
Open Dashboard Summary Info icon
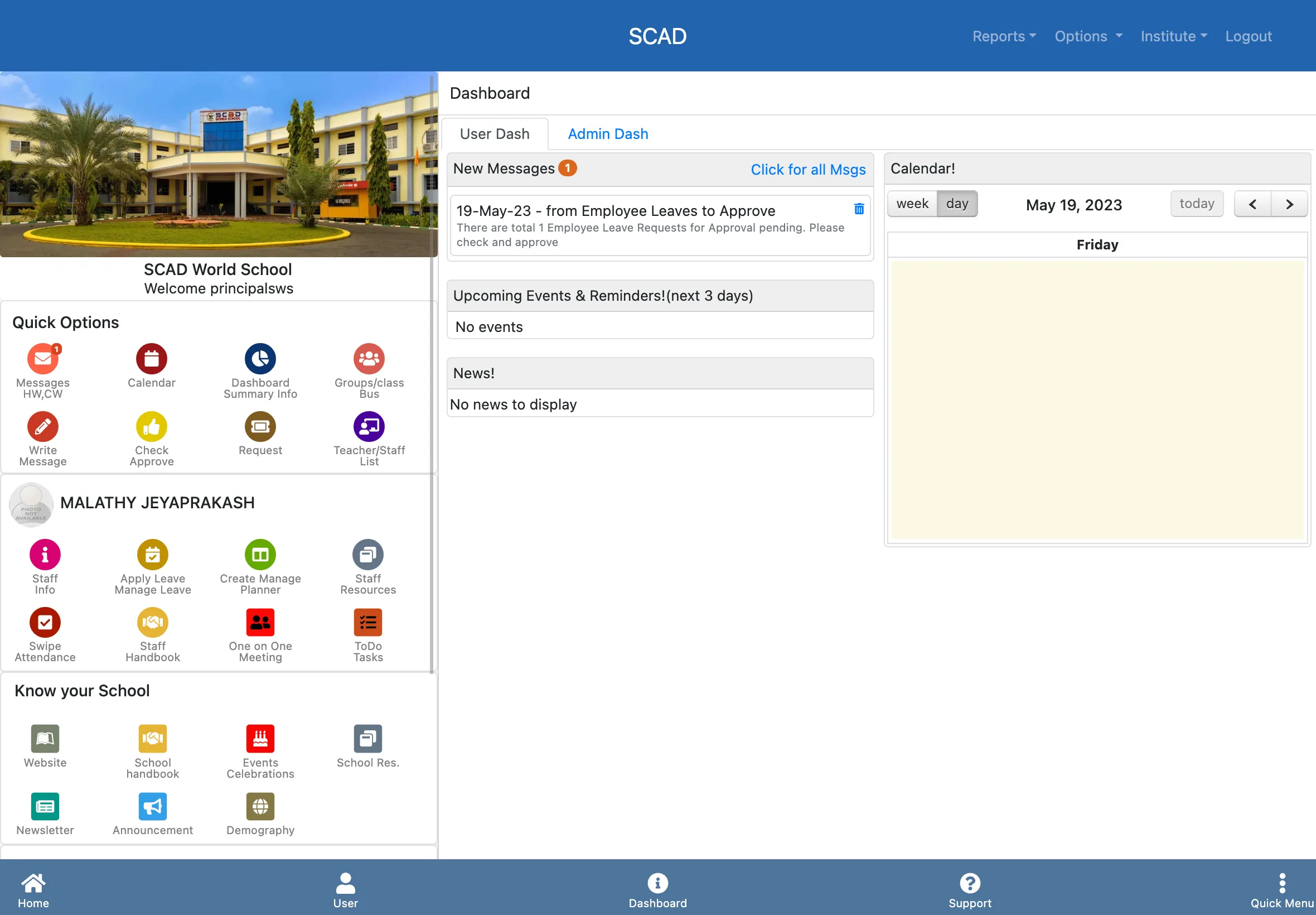(260, 359)
